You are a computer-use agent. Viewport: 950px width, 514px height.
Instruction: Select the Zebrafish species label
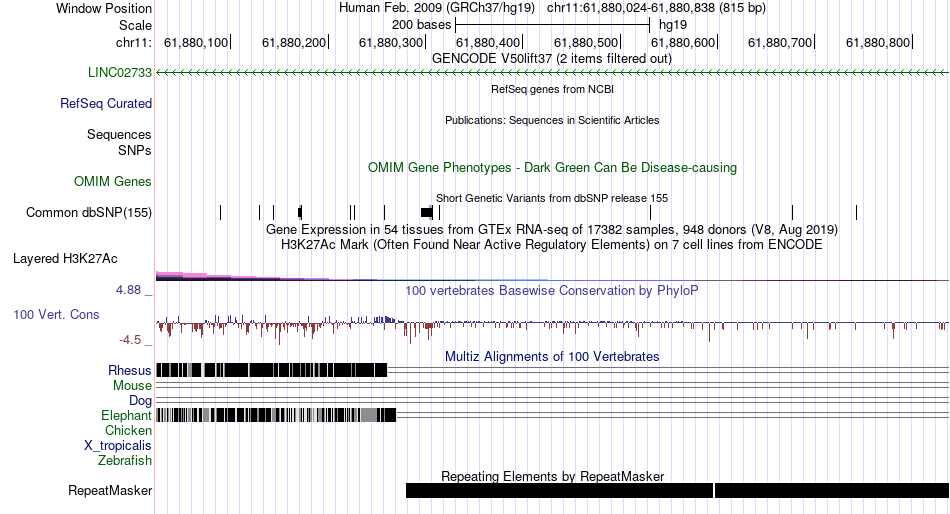coord(125,461)
